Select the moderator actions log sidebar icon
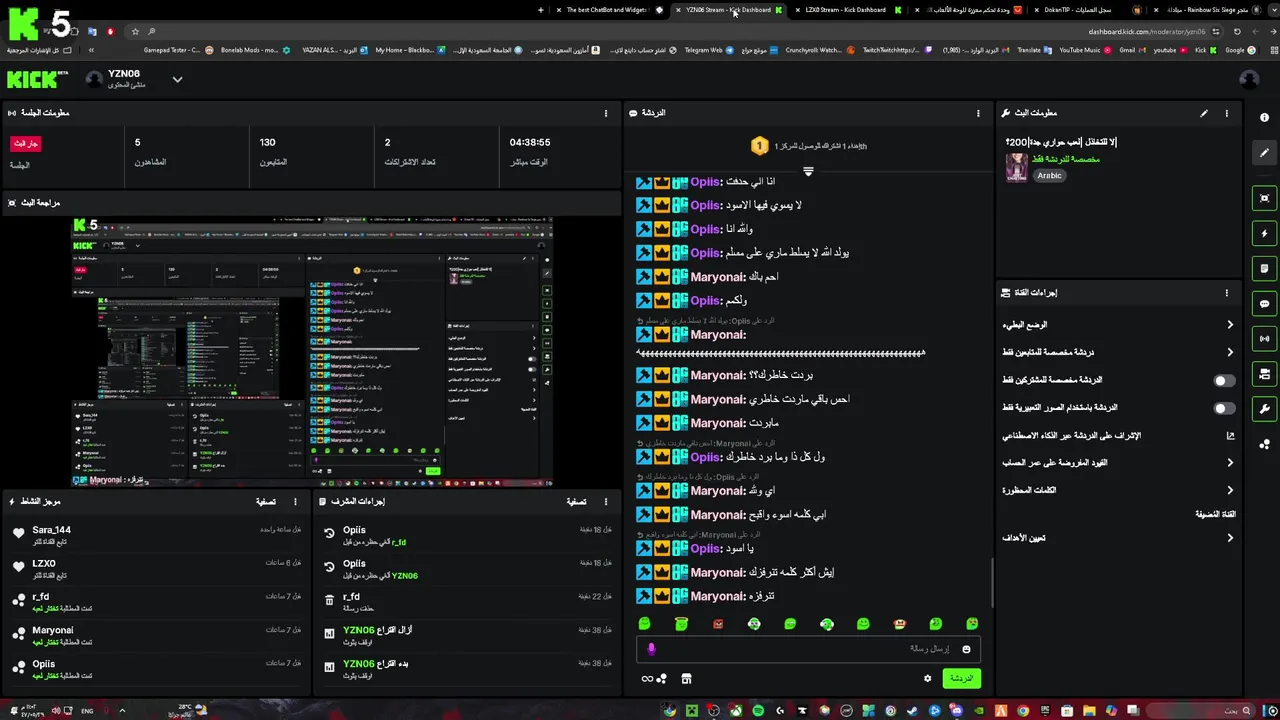Screen dimensions: 1280x720 [x=1265, y=269]
